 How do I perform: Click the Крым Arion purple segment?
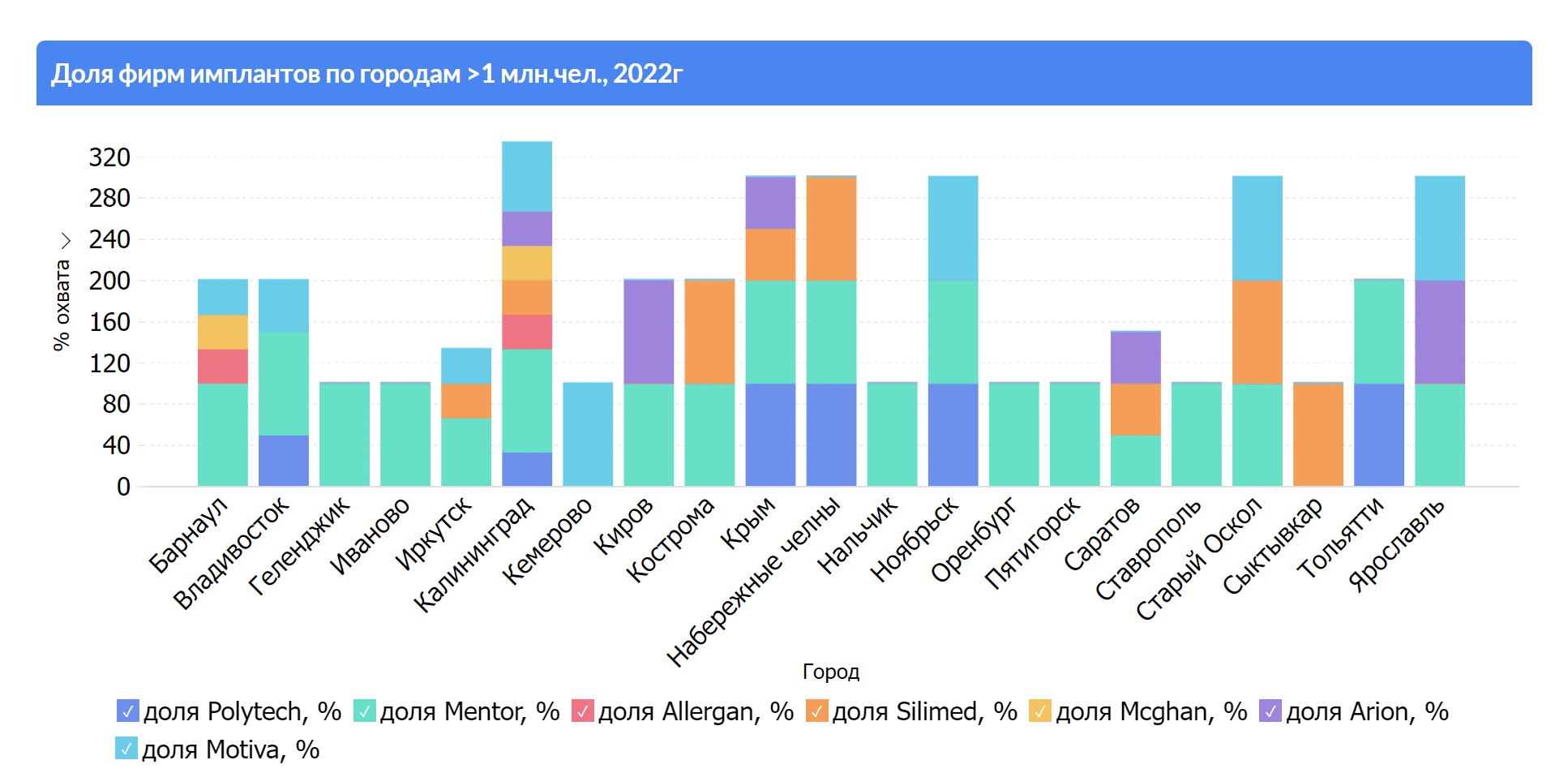click(x=770, y=203)
